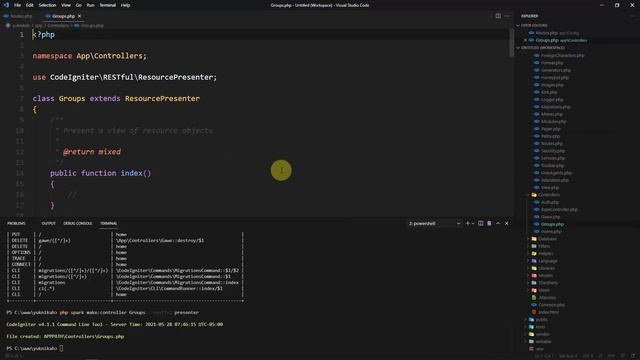Open Images.php in explorer
The image size is (640, 360).
552,85
